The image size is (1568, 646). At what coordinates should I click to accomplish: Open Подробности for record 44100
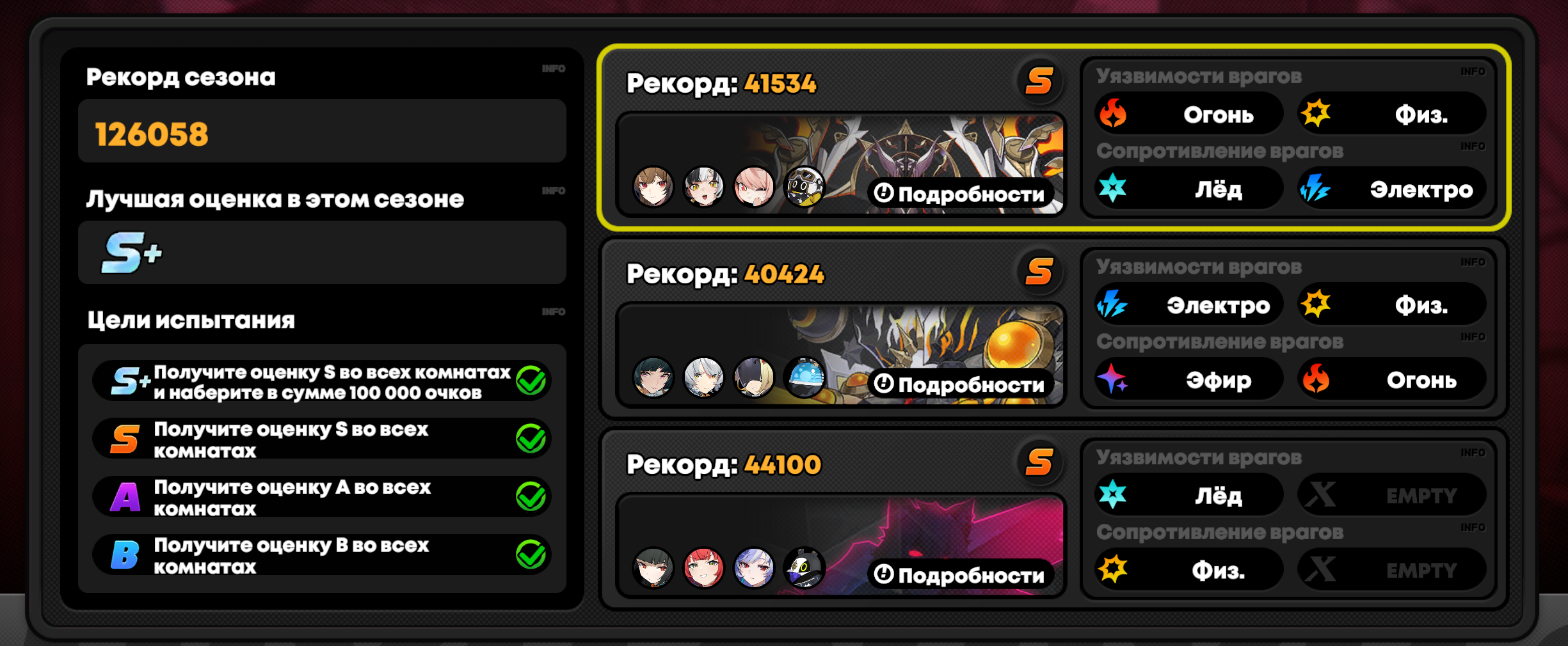click(959, 574)
